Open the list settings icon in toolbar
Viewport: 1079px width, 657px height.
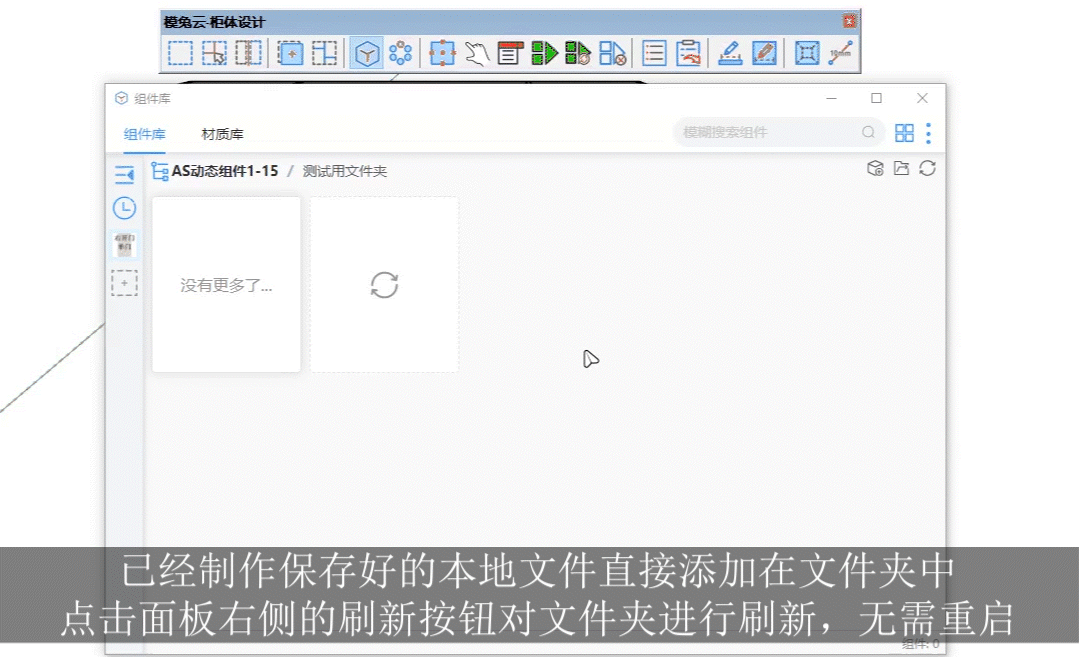click(x=653, y=53)
